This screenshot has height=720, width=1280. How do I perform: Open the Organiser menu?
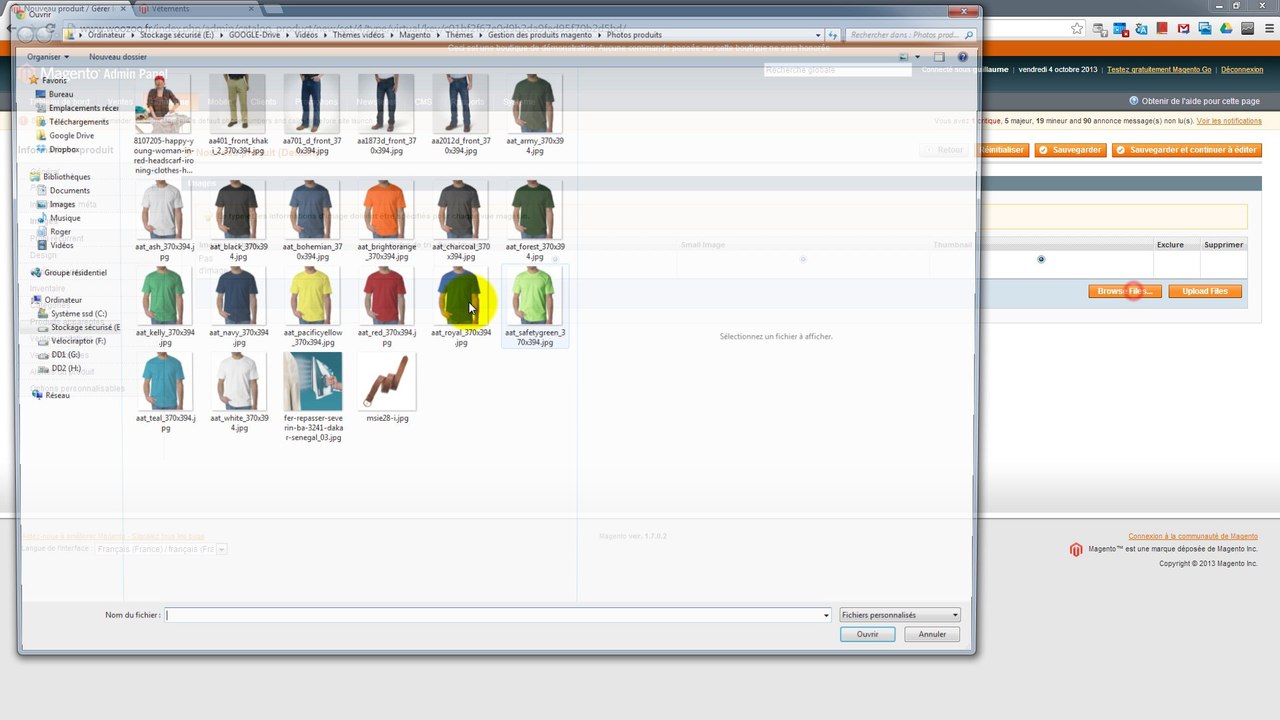(x=48, y=57)
